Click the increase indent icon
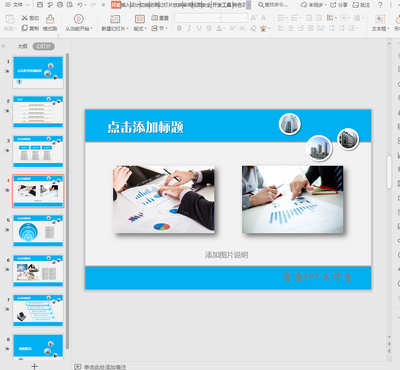The width and height of the screenshot is (400, 370). coord(319,18)
